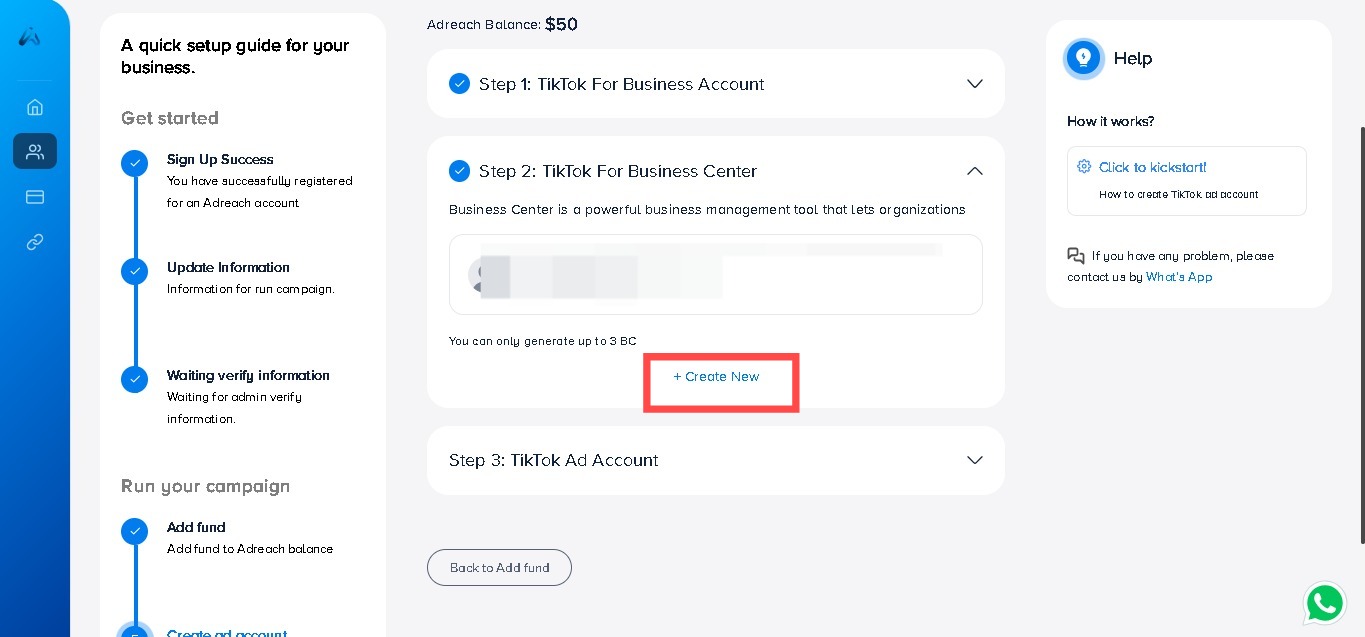
Task: Open the What's App contact link
Action: (x=1179, y=277)
